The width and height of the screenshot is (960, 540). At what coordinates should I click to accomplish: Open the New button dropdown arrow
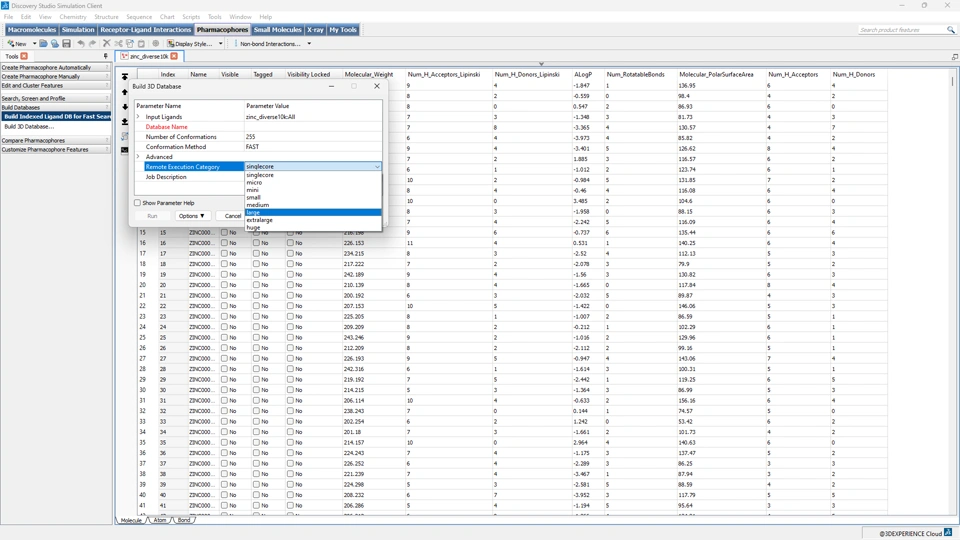pyautogui.click(x=34, y=43)
